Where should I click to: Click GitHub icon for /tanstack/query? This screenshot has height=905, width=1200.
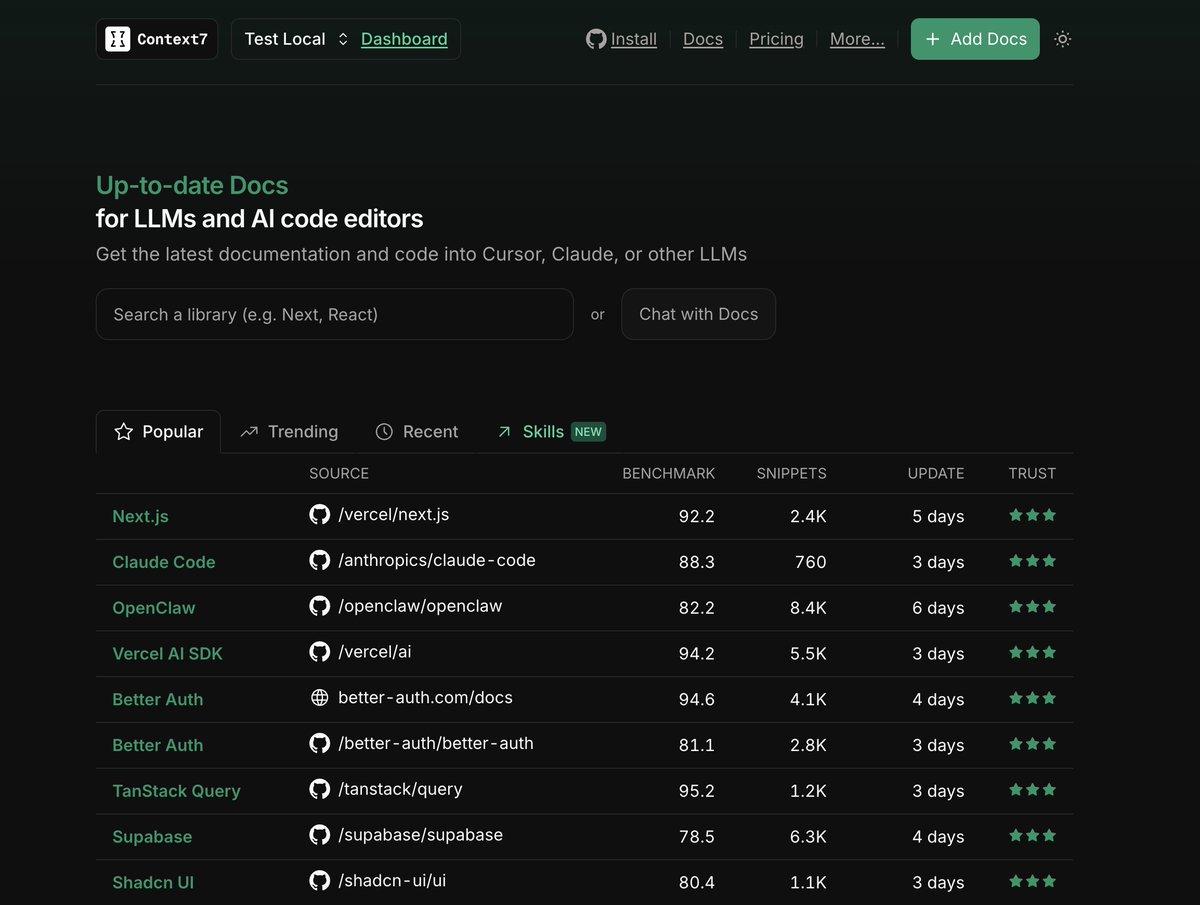[x=320, y=790]
